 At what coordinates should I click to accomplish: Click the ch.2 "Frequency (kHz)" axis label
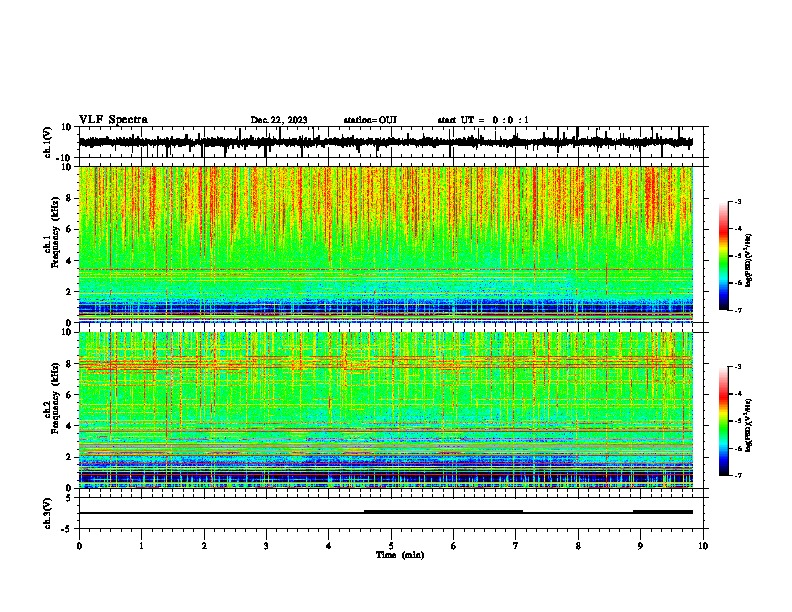pyautogui.click(x=54, y=398)
